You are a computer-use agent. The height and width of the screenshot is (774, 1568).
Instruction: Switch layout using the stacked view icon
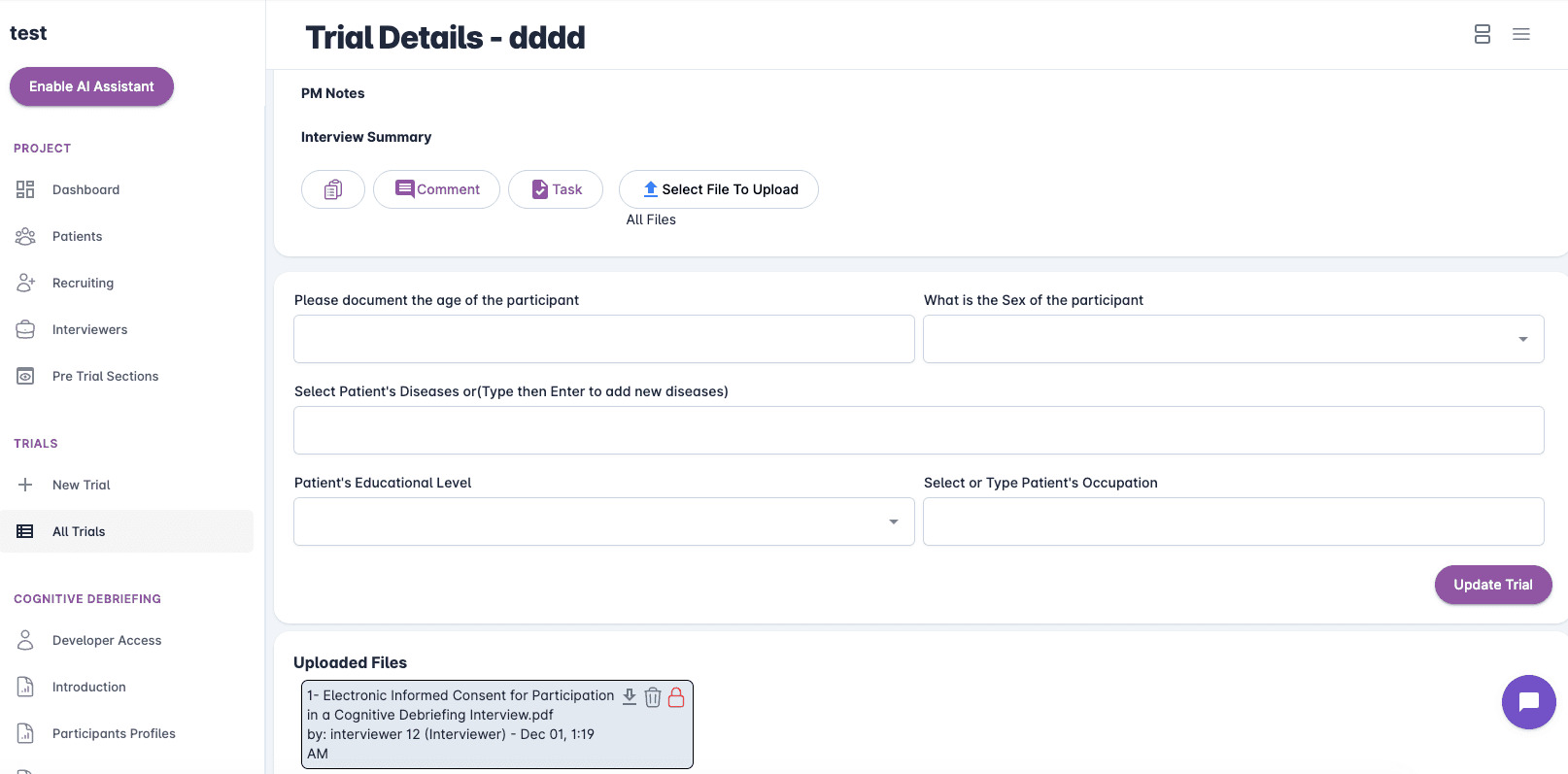(x=1482, y=35)
